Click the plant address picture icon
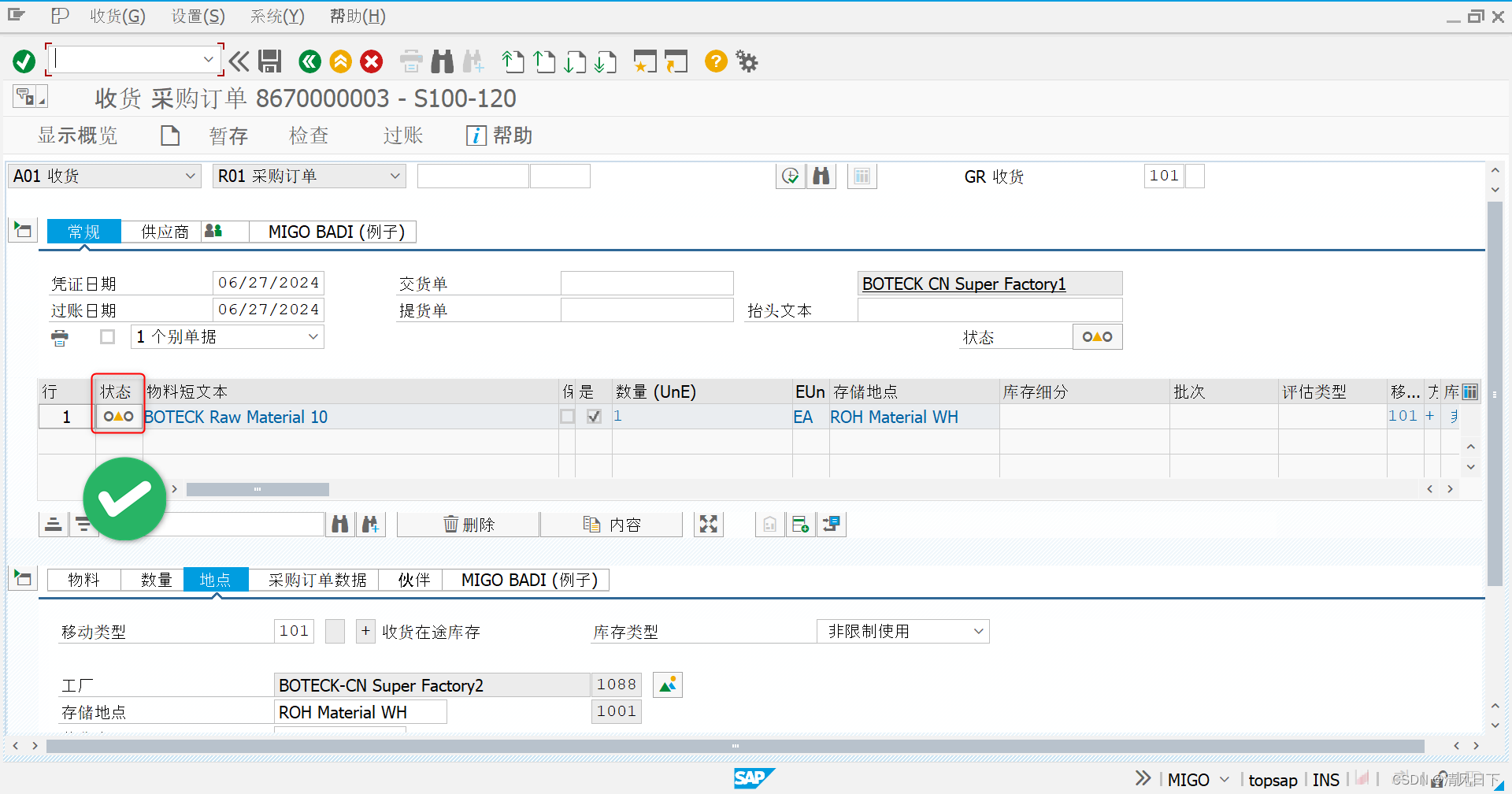 pyautogui.click(x=668, y=685)
